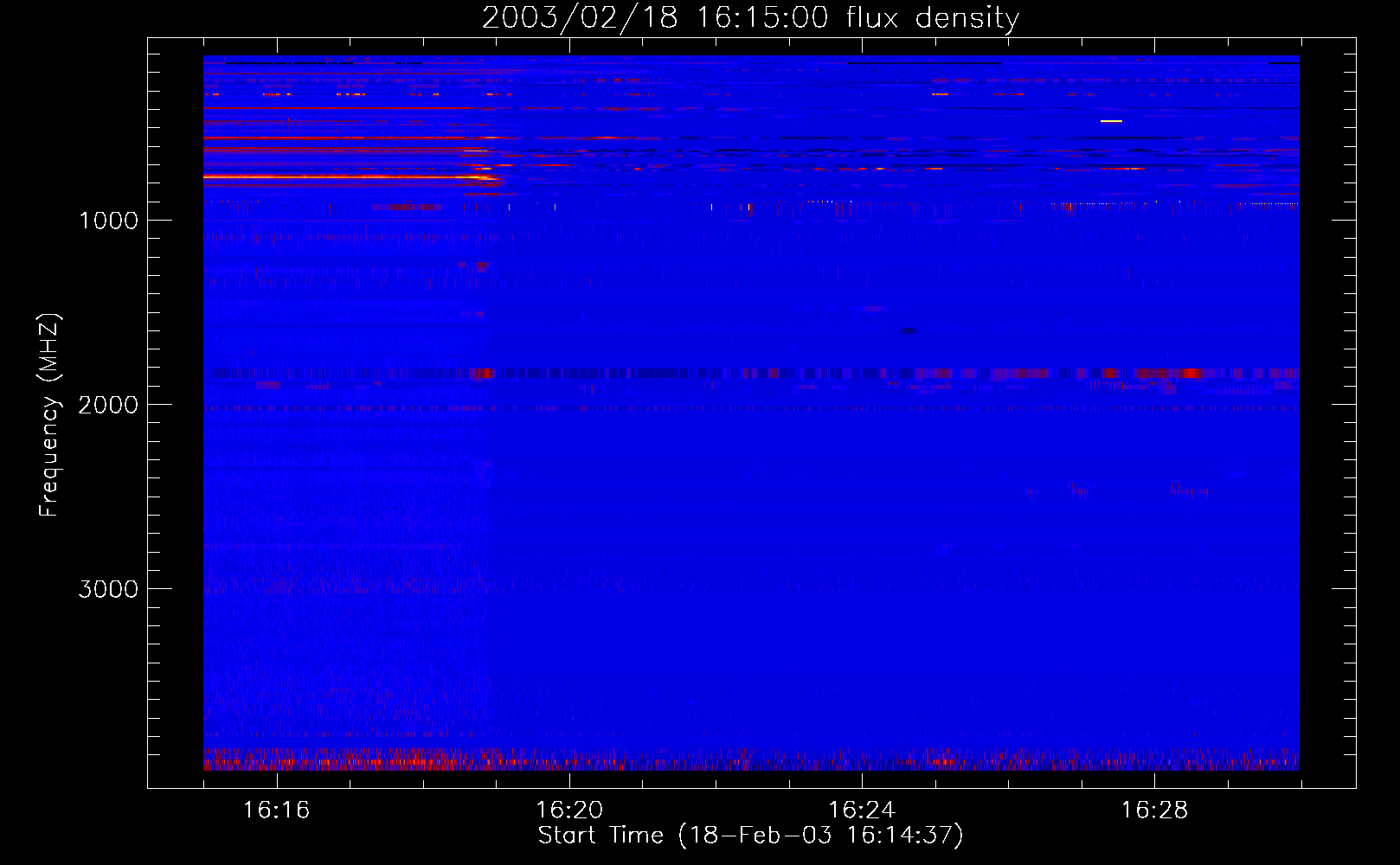This screenshot has width=1400, height=865.
Task: Click the short yellow burst near 16:27
Action: (1111, 121)
